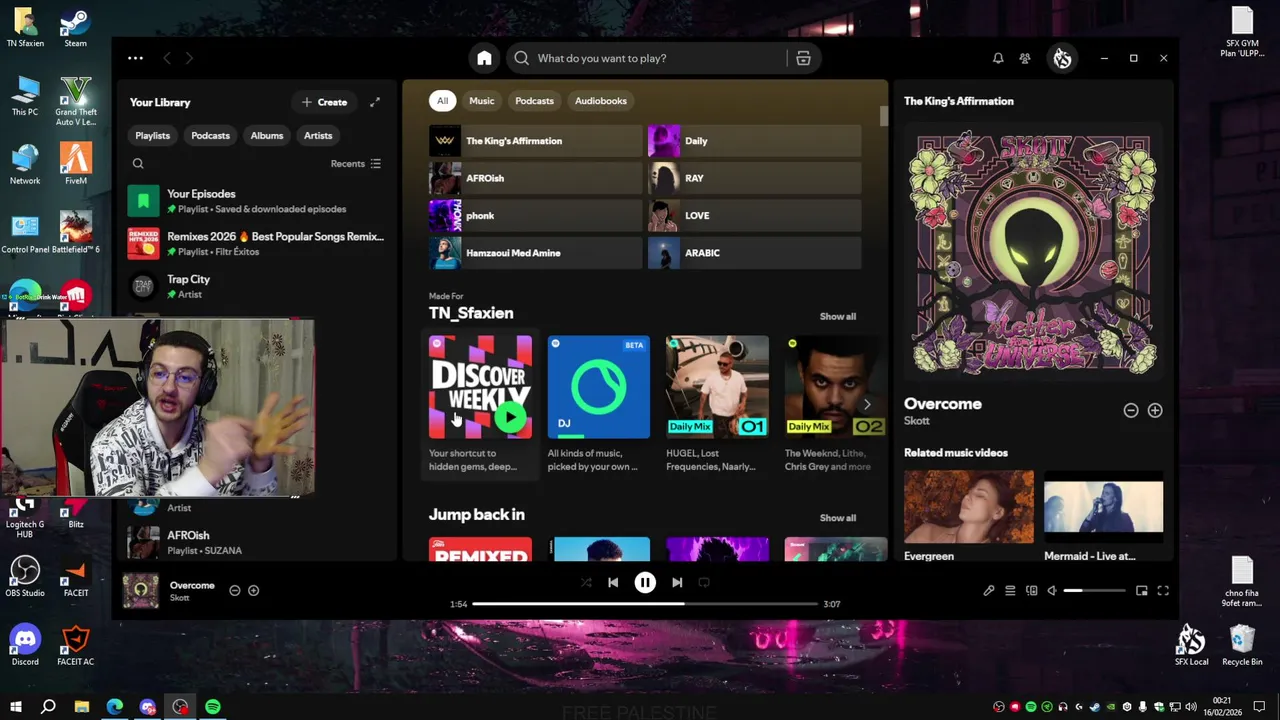Open Remixes 2026 playlist in library
This screenshot has height=720, width=1280.
pyautogui.click(x=256, y=243)
